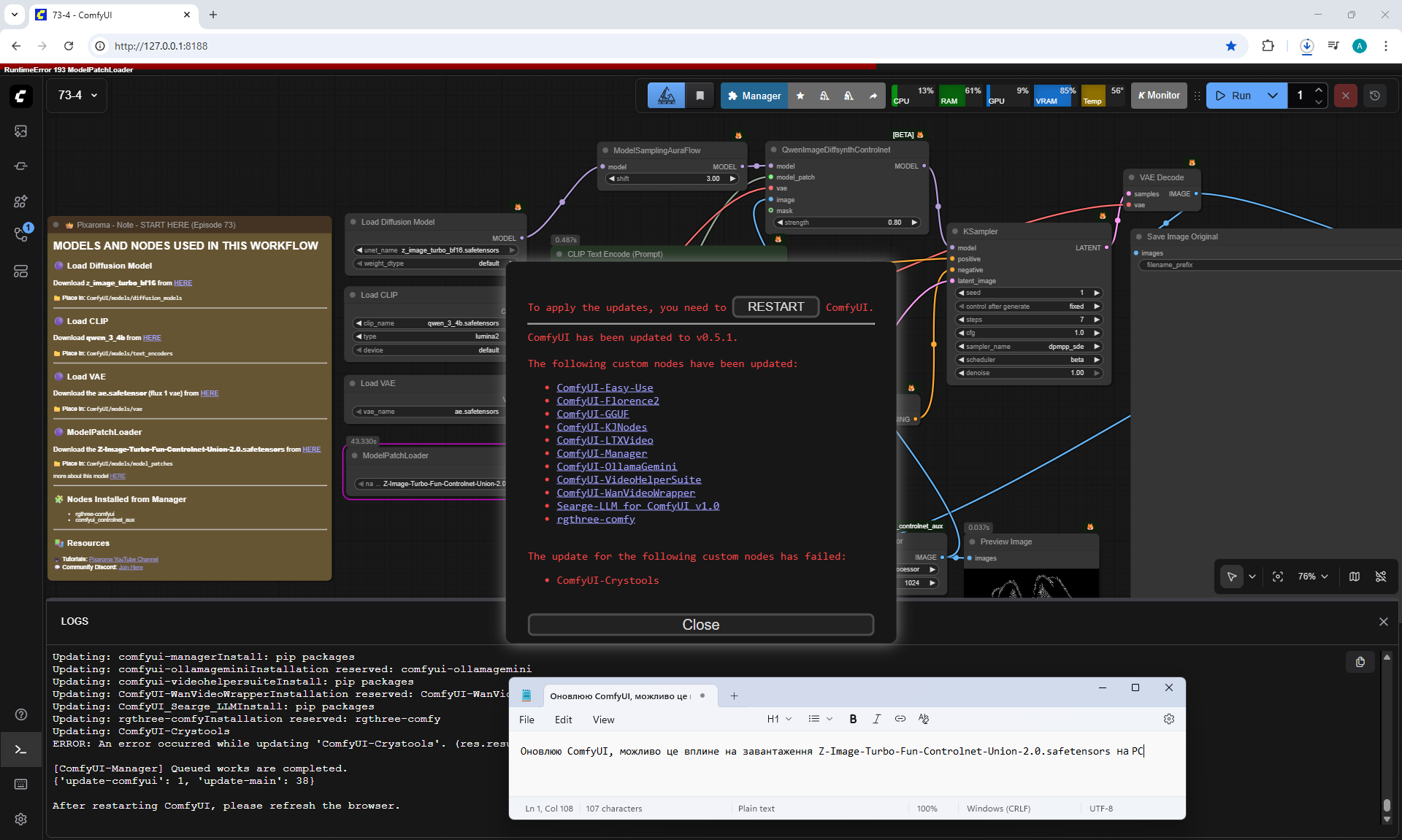Open the 76% zoom level dropdown
This screenshot has width=1402, height=840.
(x=1313, y=577)
